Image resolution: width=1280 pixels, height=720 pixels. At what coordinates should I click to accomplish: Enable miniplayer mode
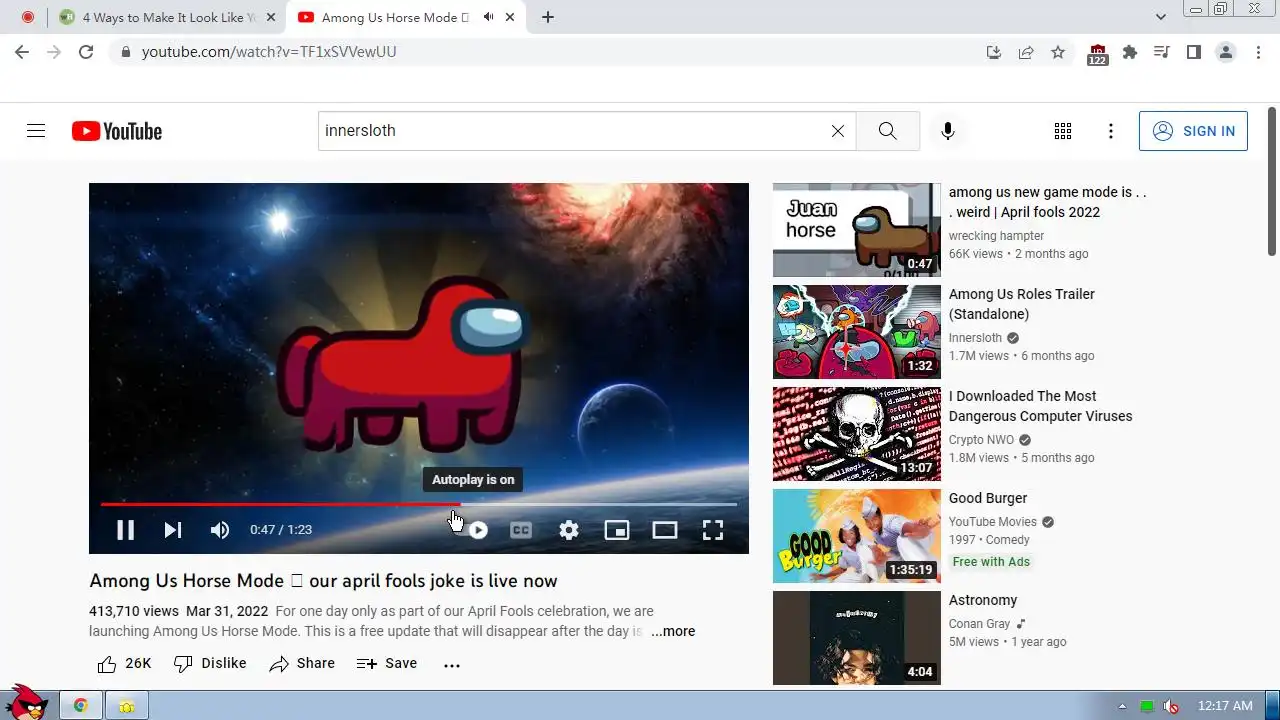617,530
